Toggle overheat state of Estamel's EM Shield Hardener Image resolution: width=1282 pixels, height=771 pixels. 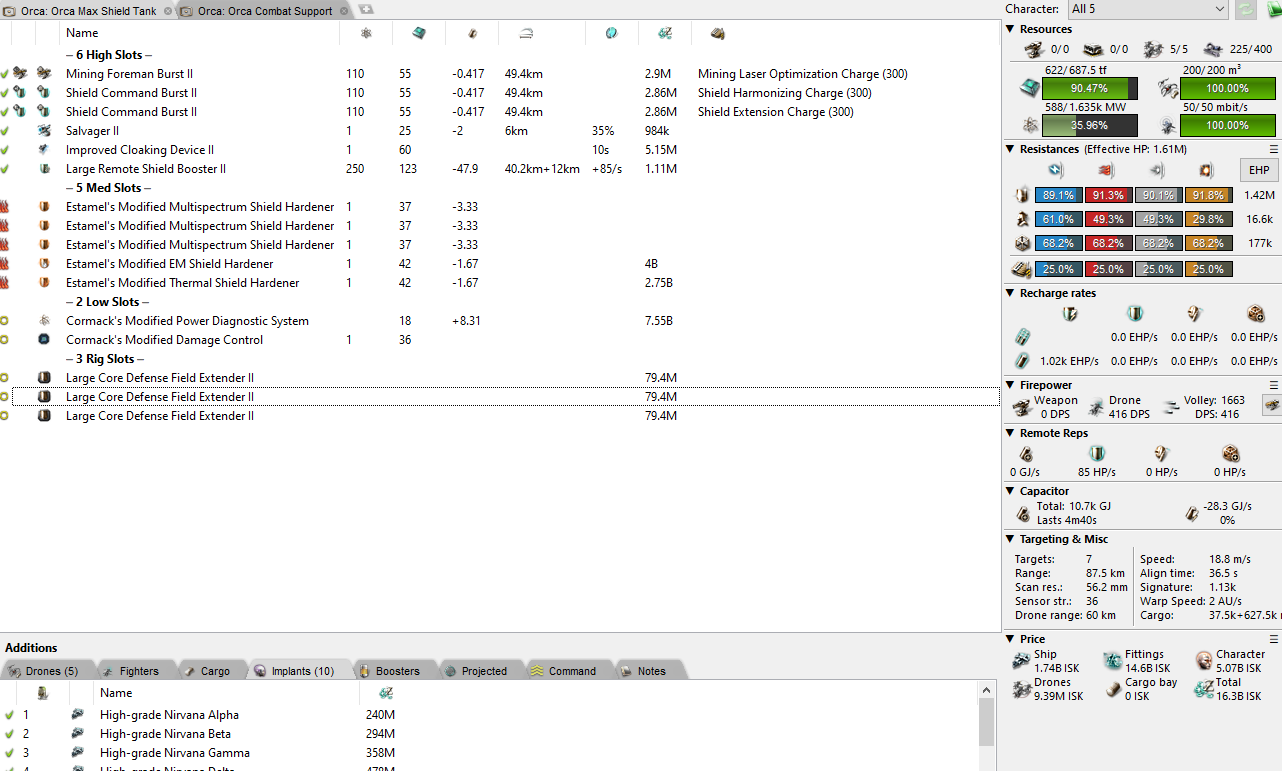tap(5, 264)
